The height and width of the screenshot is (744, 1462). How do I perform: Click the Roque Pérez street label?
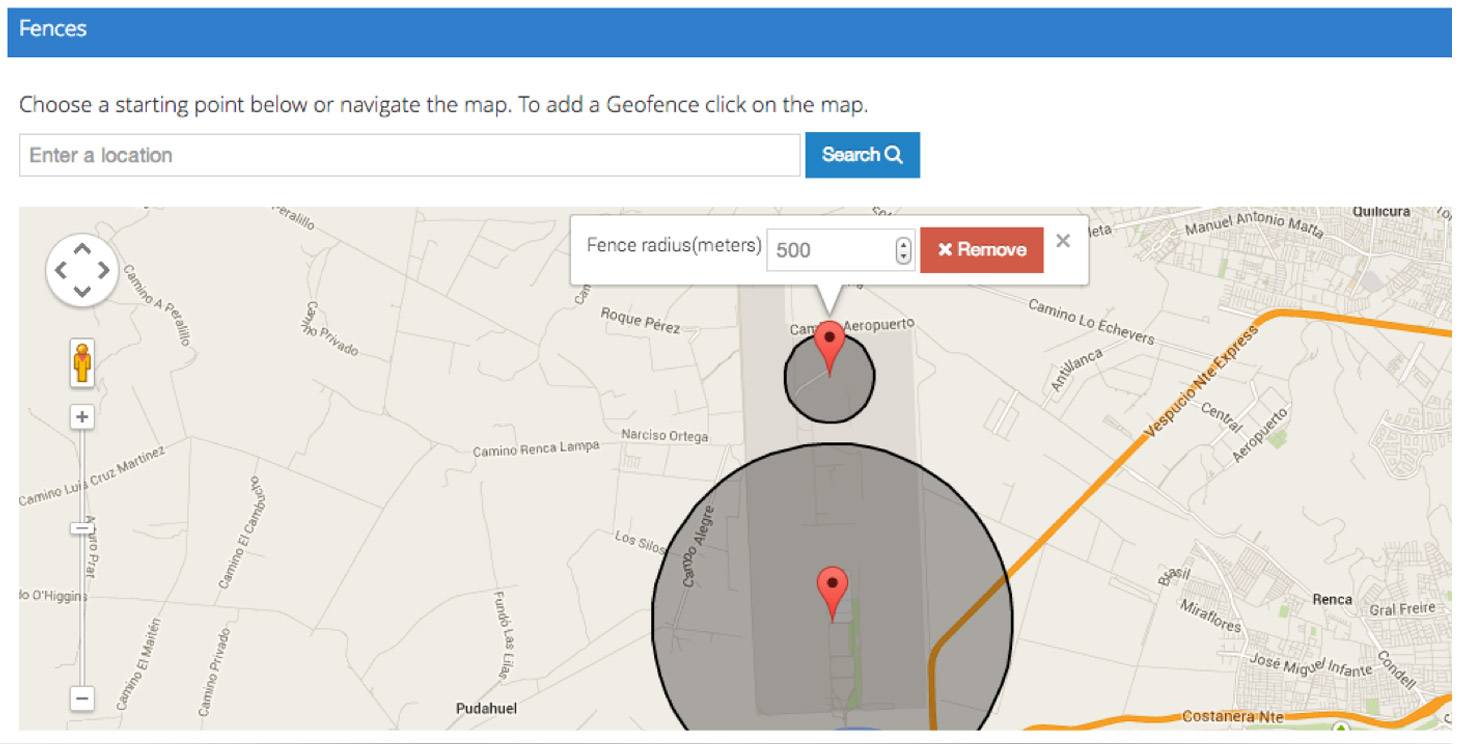coord(640,320)
